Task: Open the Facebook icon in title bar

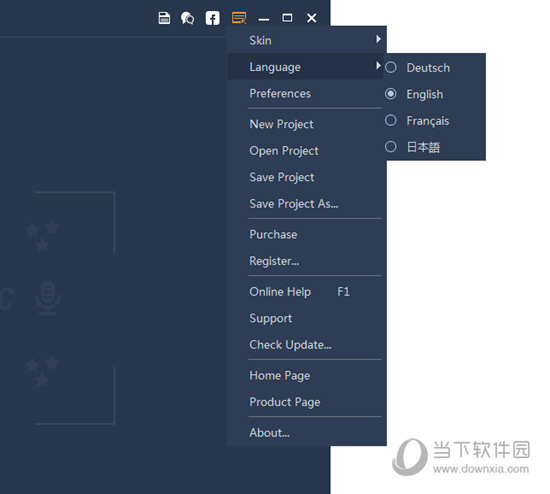Action: 212,18
